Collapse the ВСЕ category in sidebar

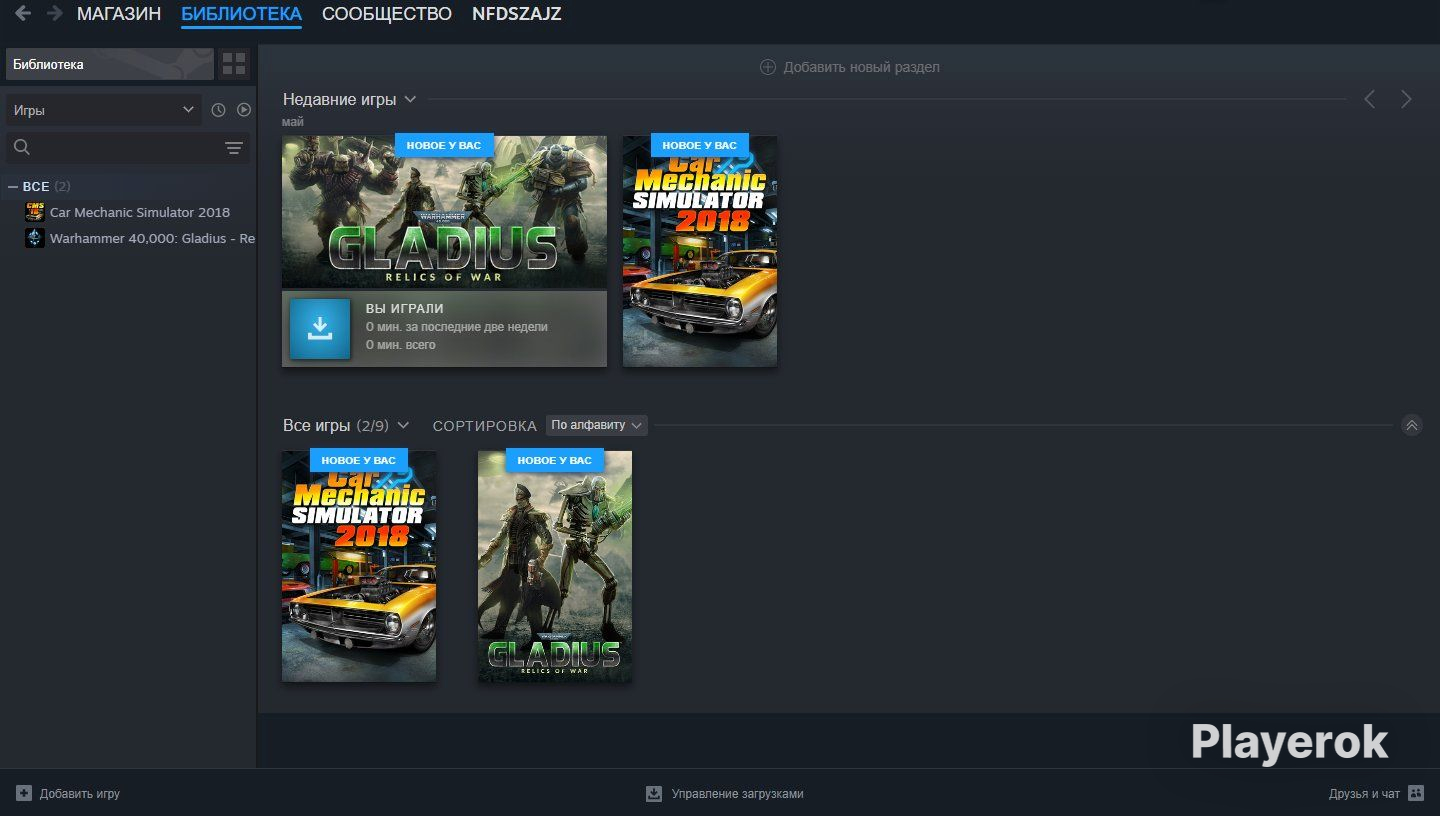[13, 186]
